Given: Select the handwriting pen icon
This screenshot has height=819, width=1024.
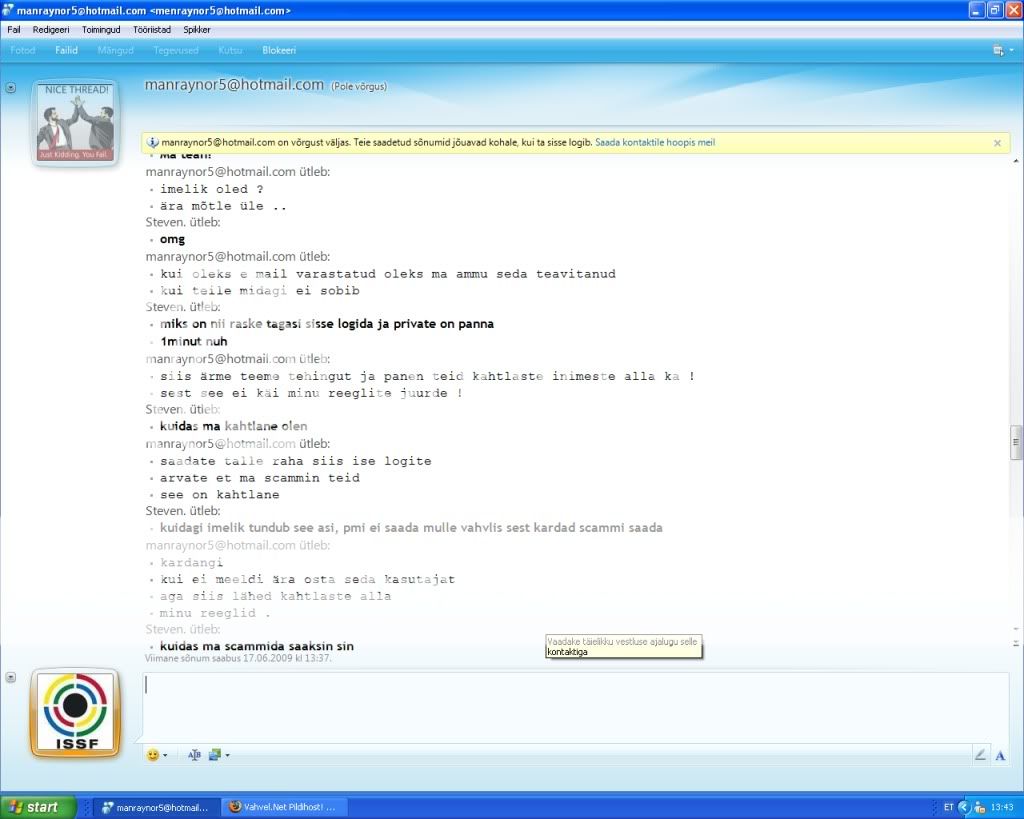Looking at the screenshot, I should (x=980, y=755).
